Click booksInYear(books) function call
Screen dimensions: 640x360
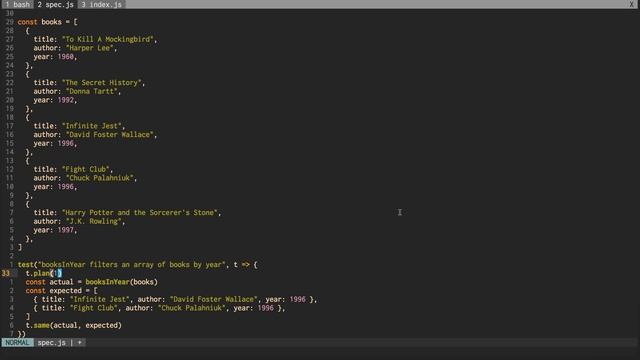tap(122, 282)
